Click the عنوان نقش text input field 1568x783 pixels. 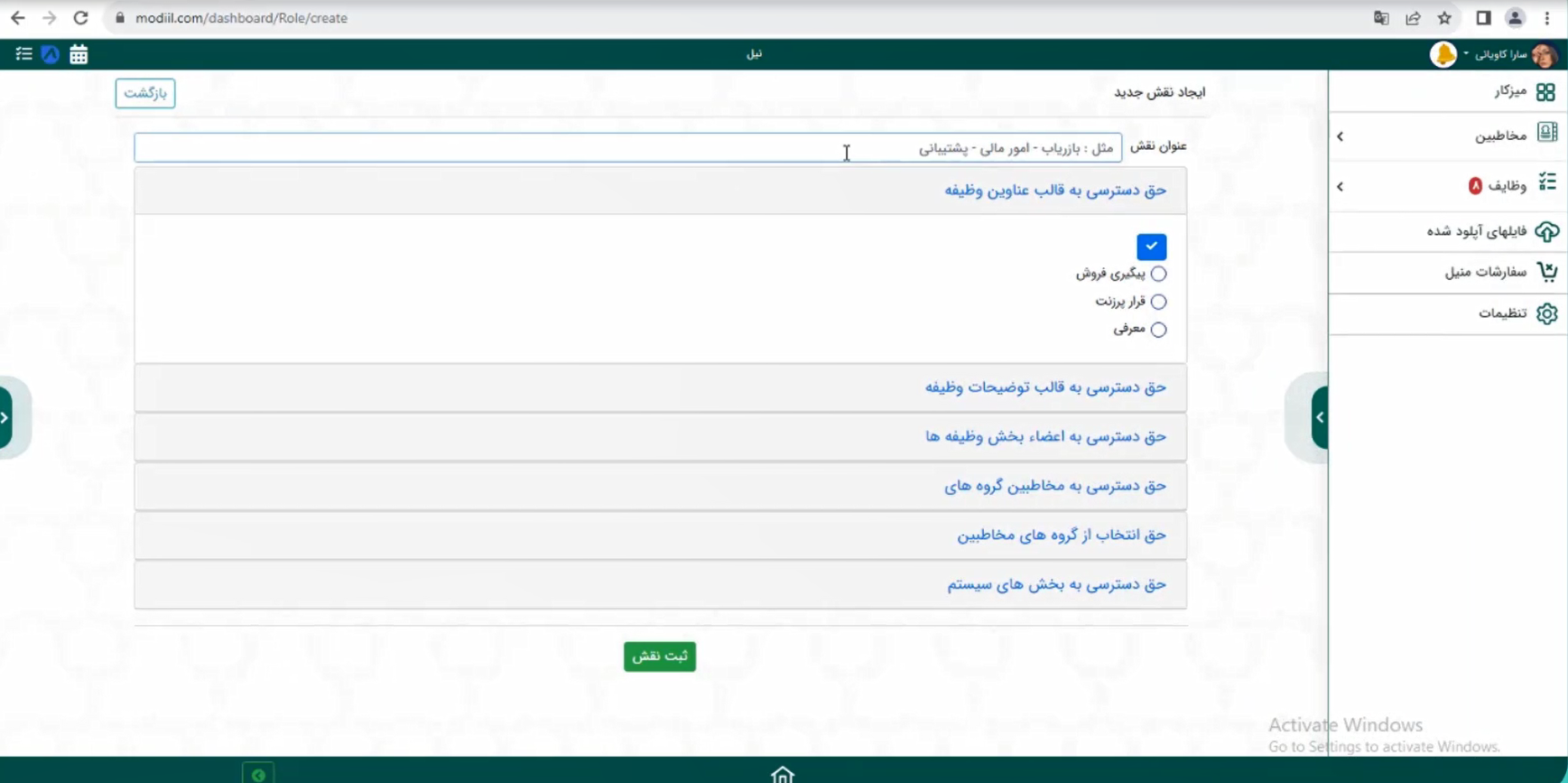[x=627, y=148]
